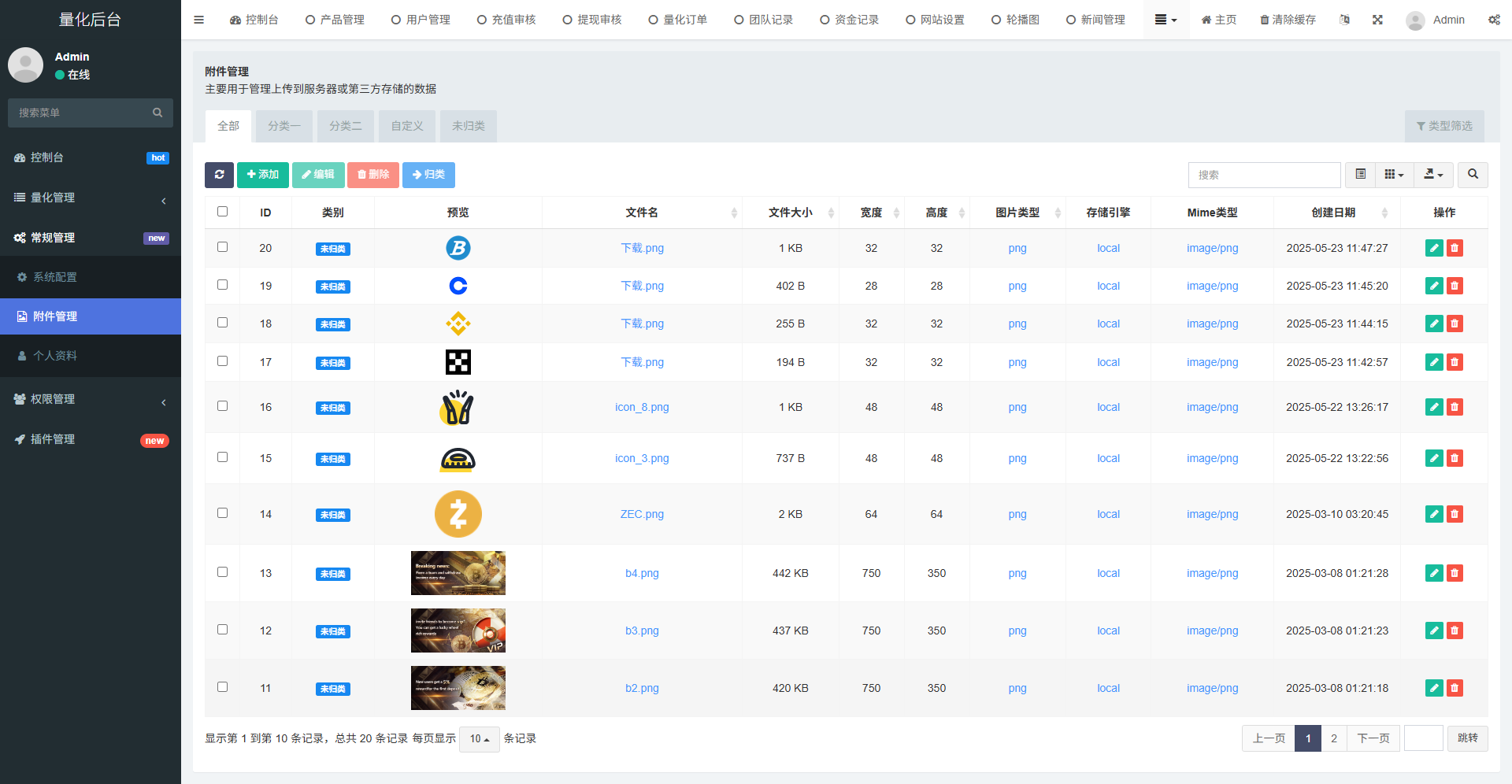The width and height of the screenshot is (1512, 784).
Task: Tick the select-all checkbox in table header
Action: [x=222, y=212]
